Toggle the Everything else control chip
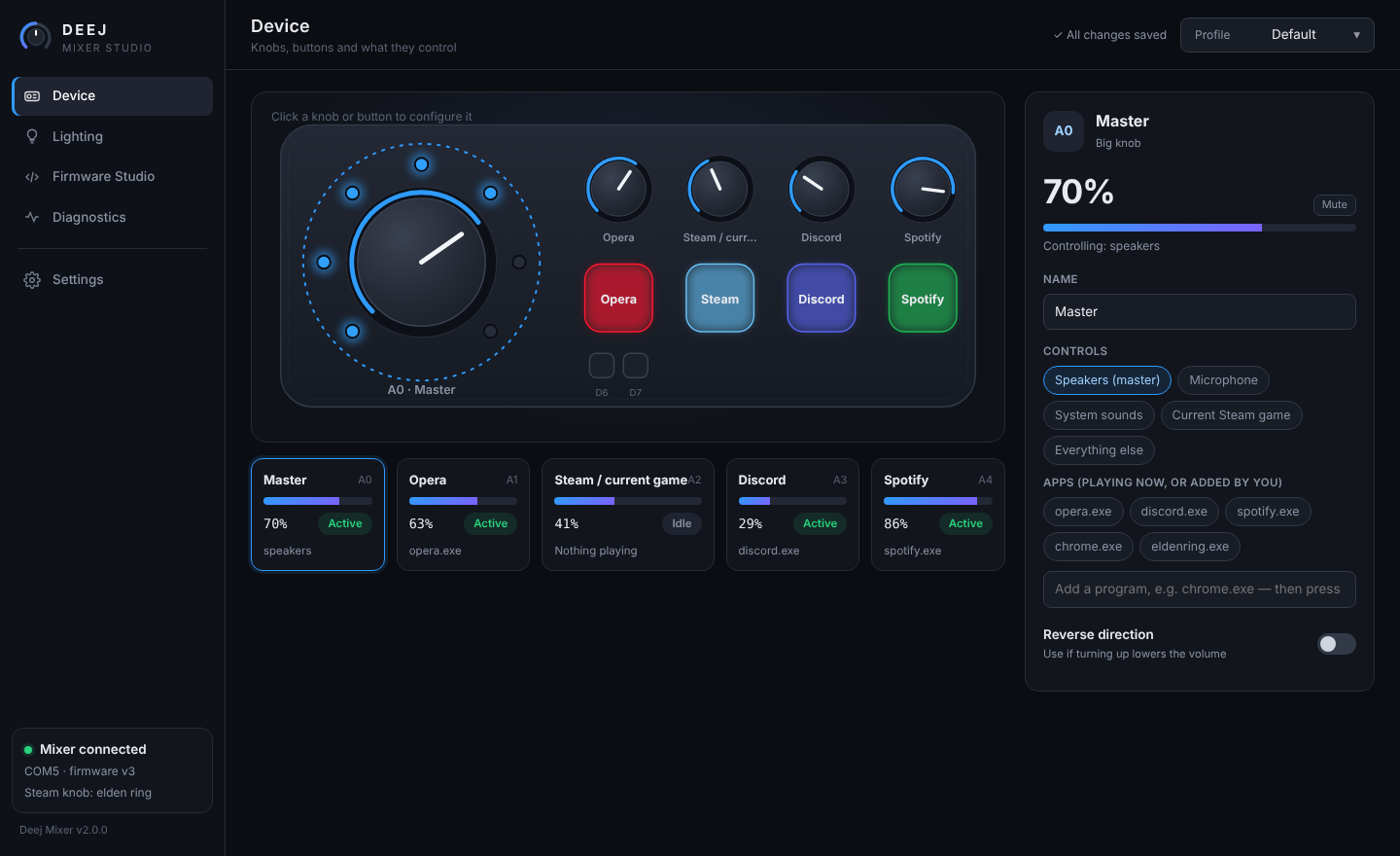 1099,450
